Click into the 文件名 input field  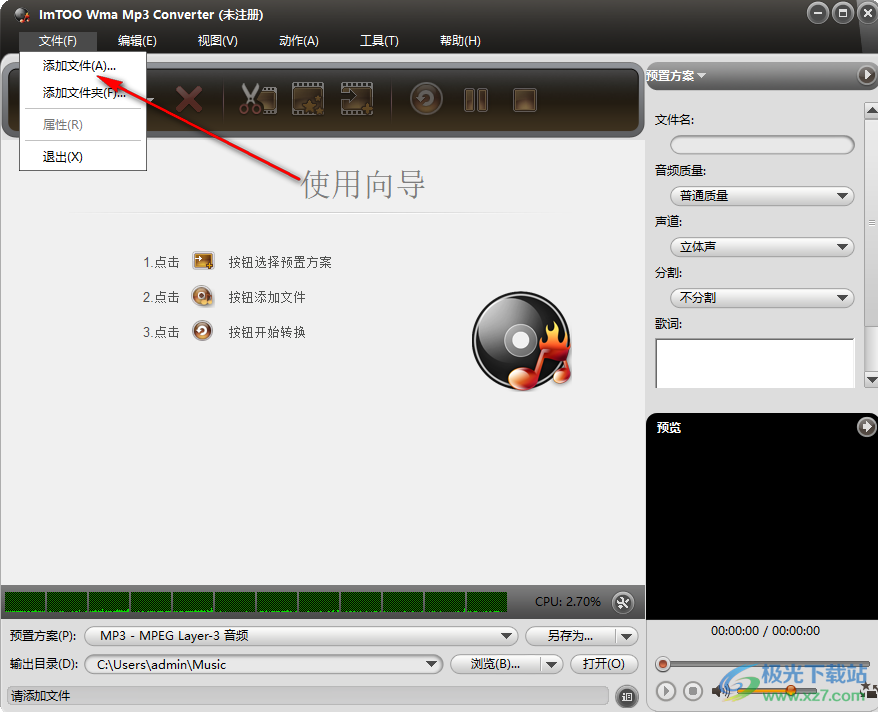762,145
